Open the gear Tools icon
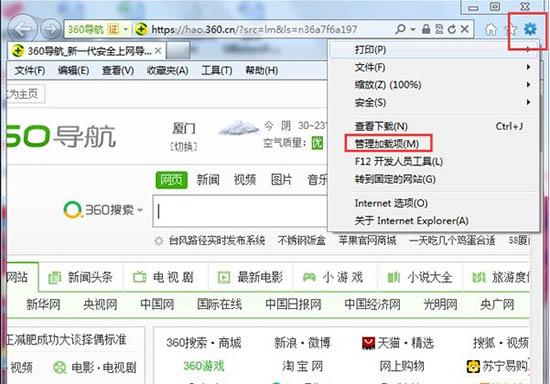The image size is (550, 384). pyautogui.click(x=530, y=29)
